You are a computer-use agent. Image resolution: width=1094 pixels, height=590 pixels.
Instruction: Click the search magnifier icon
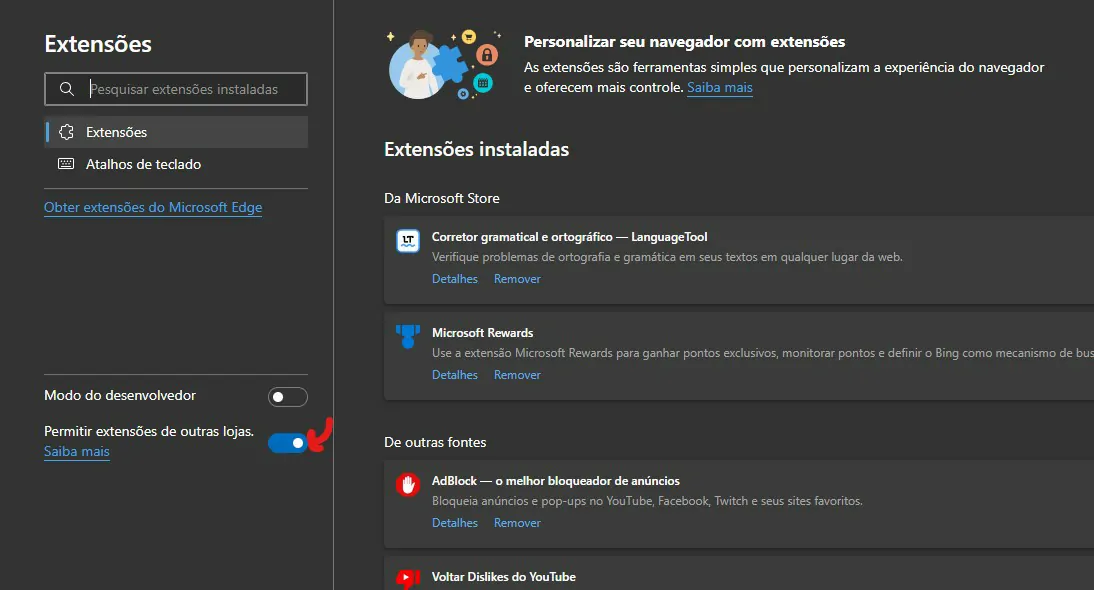(66, 89)
